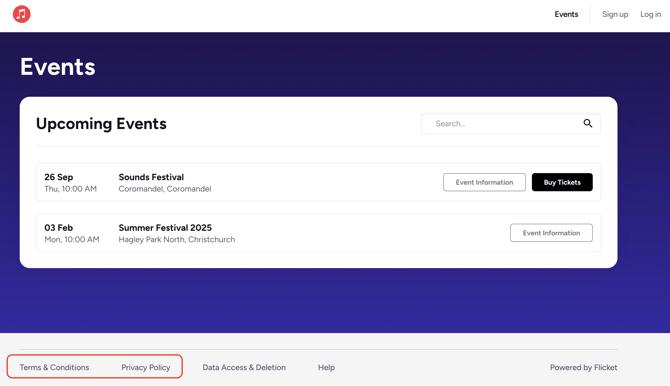This screenshot has width=670, height=386.
Task: Open the Sign up link
Action: coord(615,14)
